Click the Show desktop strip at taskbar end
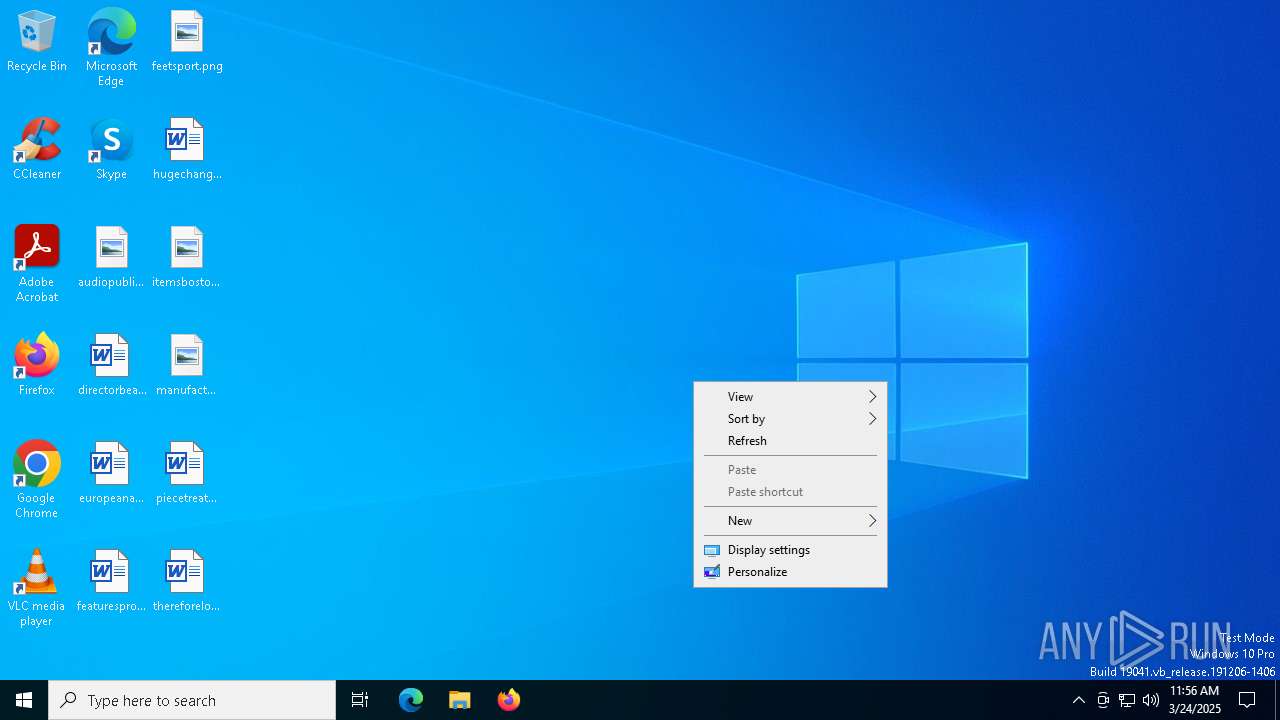The image size is (1280, 720). point(1277,700)
